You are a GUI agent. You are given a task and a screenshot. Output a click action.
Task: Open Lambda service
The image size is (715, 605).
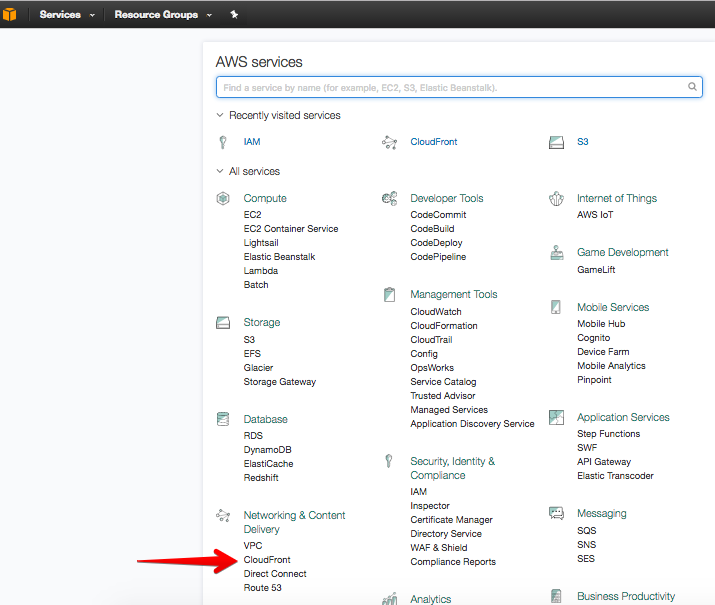260,271
